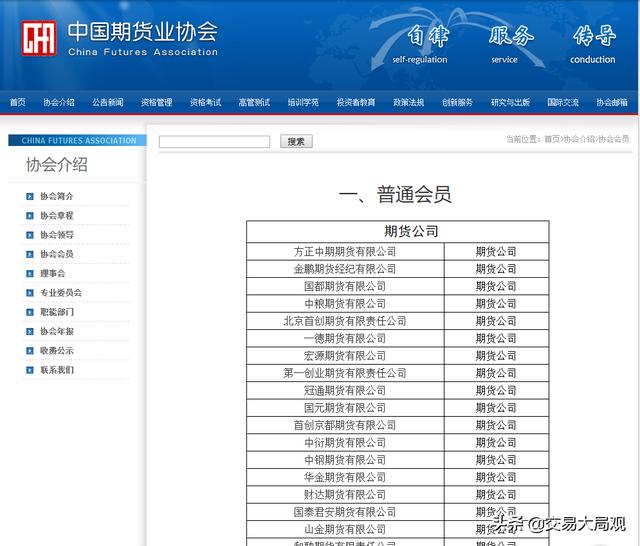Viewport: 640px width, 546px height.
Task: Select table cell 国泰君安期货有限公司
Action: pos(345,512)
